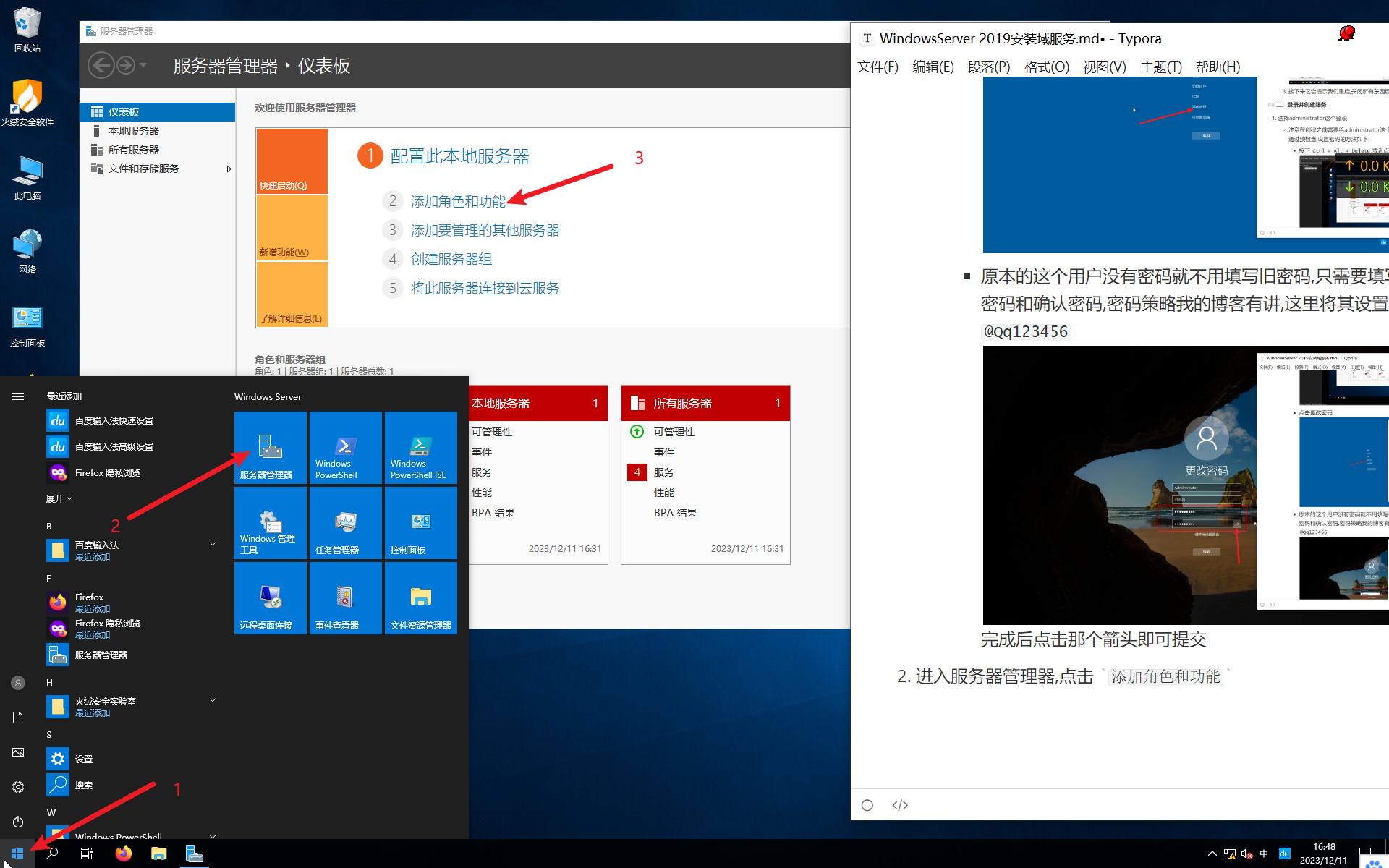The width and height of the screenshot is (1389, 868).
Task: Launch the Remote Desktop Connection tile
Action: (x=270, y=598)
